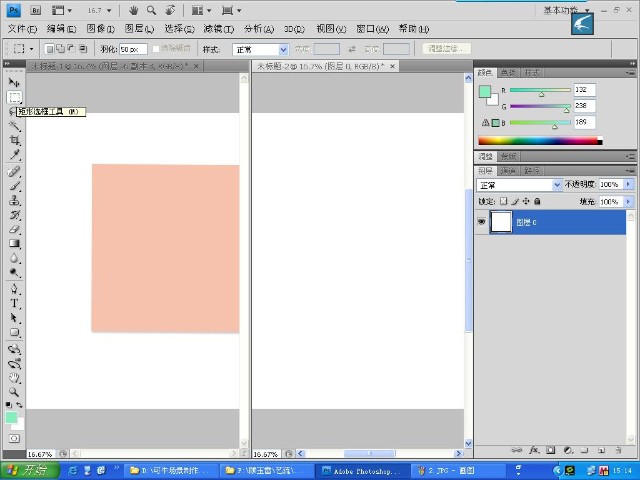Open the 填充 fill slider arrow
The width and height of the screenshot is (640, 480).
point(629,202)
